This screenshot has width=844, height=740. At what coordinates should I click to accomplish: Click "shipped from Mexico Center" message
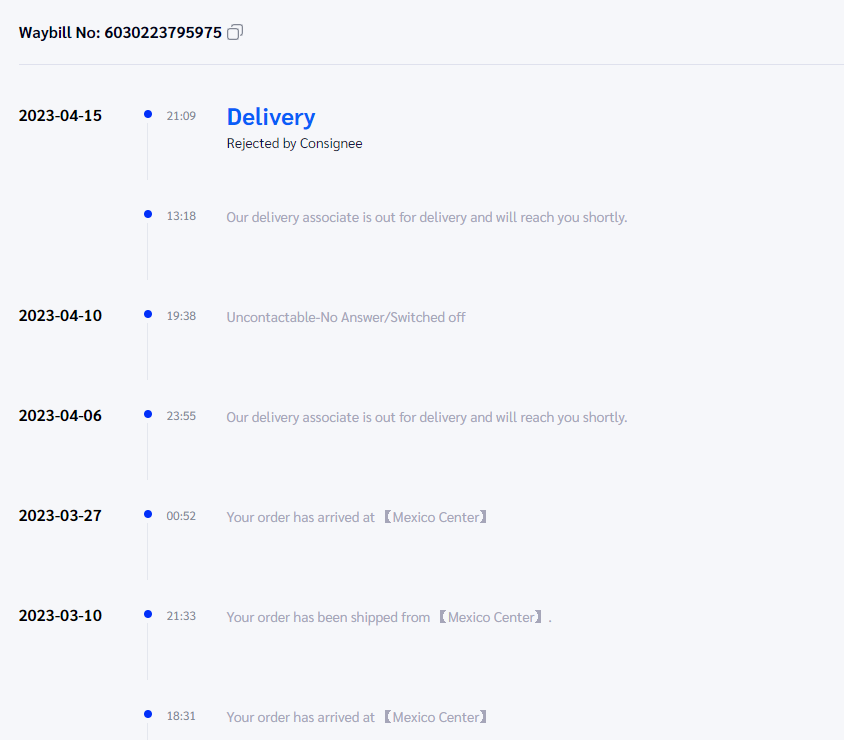[x=389, y=617]
